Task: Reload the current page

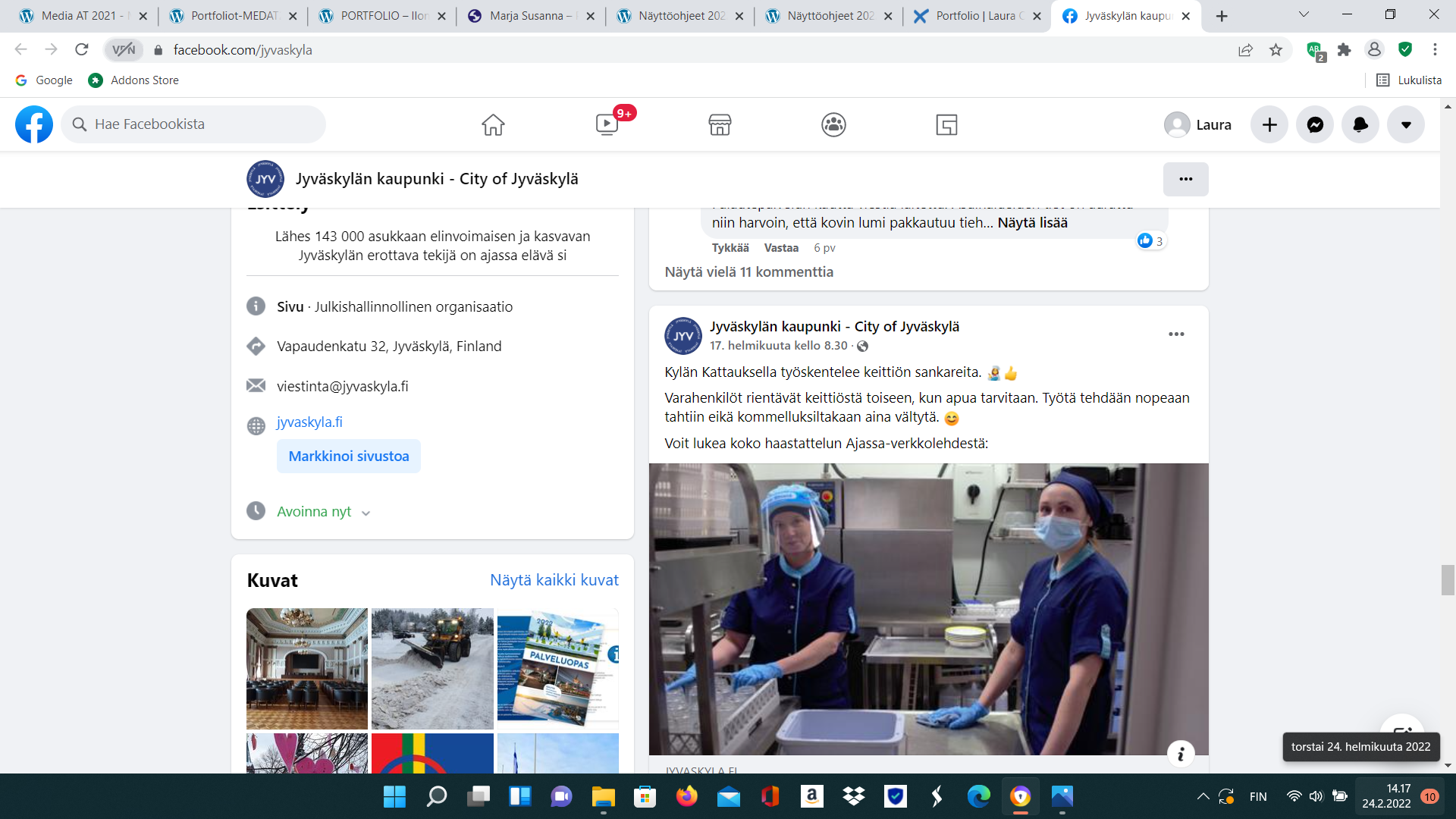Action: [x=82, y=50]
